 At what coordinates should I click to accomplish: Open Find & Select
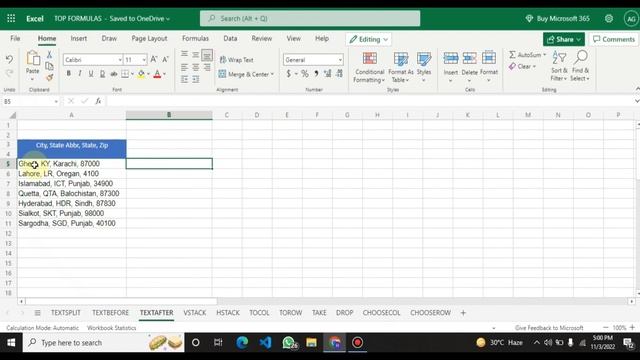(x=580, y=66)
